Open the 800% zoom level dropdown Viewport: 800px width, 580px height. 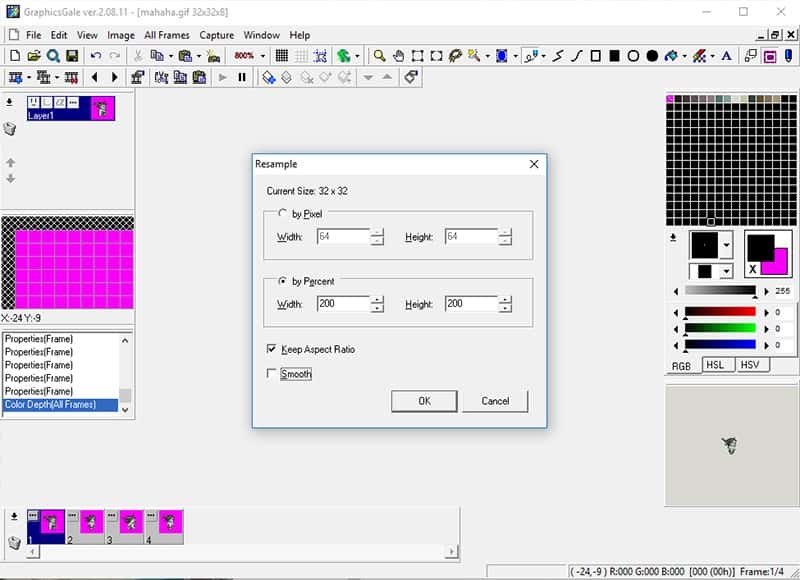(x=263, y=56)
